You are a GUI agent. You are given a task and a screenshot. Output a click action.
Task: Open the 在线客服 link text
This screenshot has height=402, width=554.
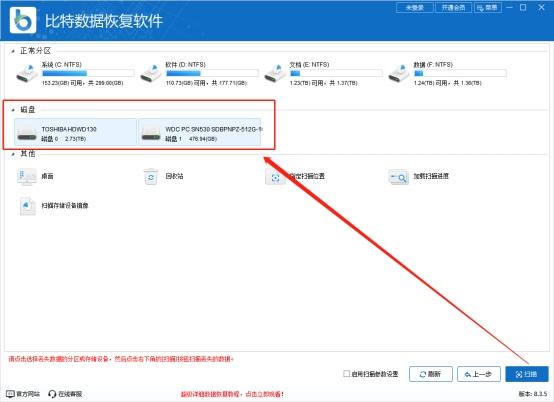[70, 394]
